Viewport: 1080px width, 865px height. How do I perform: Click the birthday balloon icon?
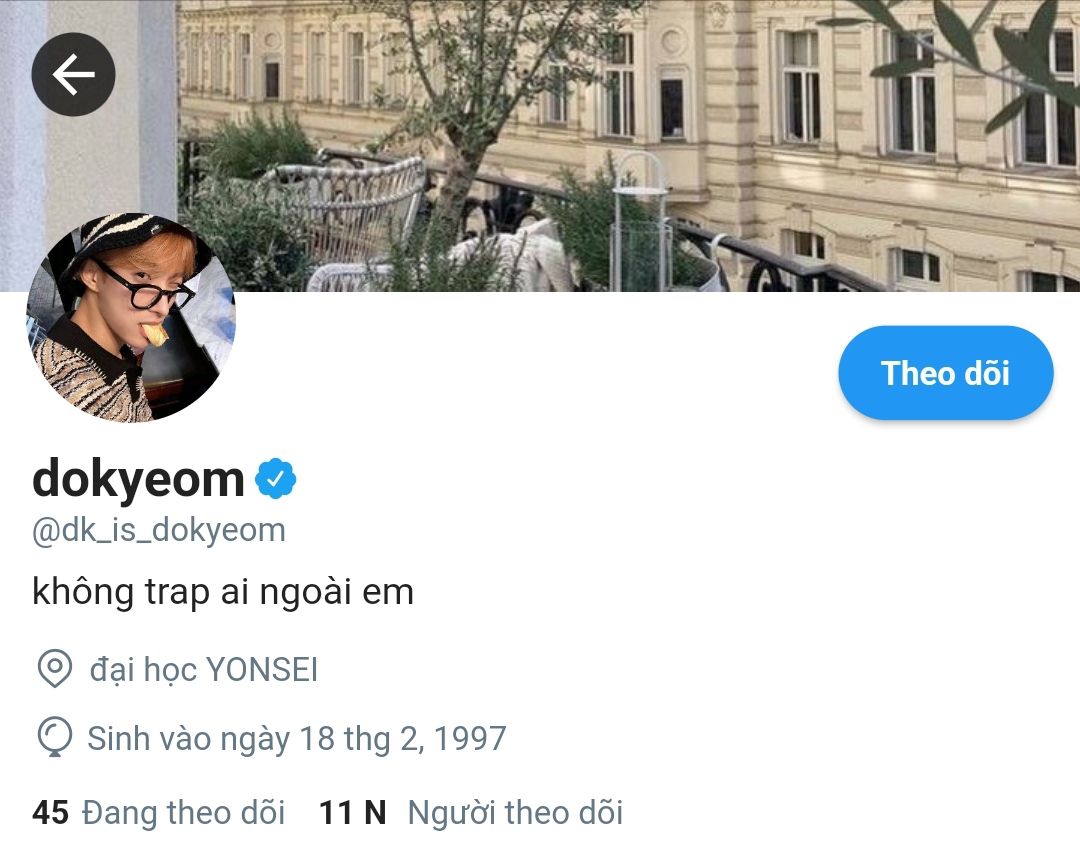[54, 737]
